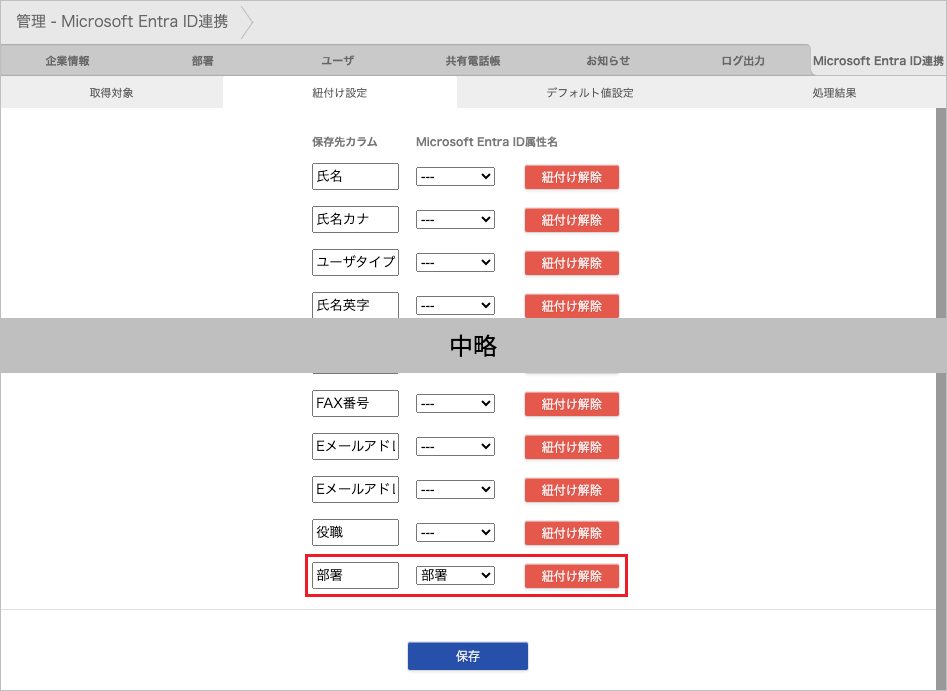Click the 氏名カナ column field
The width and height of the screenshot is (947, 691).
coord(355,219)
